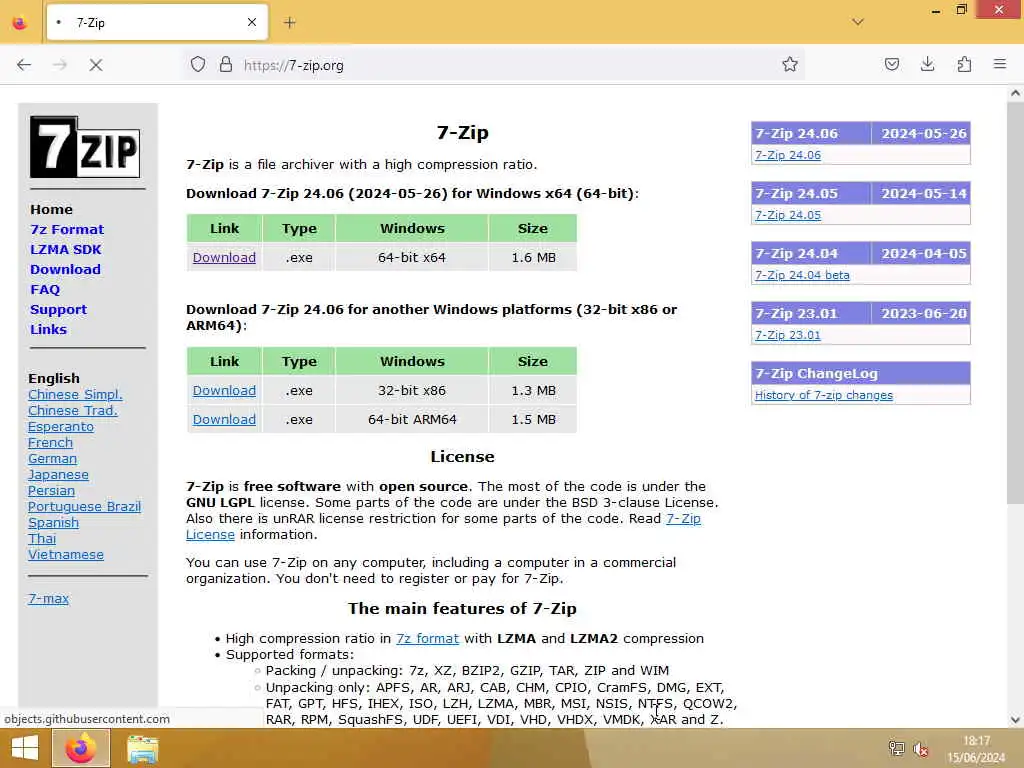Open the 7-Zip 24.06 news link
Viewport: 1024px width, 768px height.
pyautogui.click(x=788, y=155)
